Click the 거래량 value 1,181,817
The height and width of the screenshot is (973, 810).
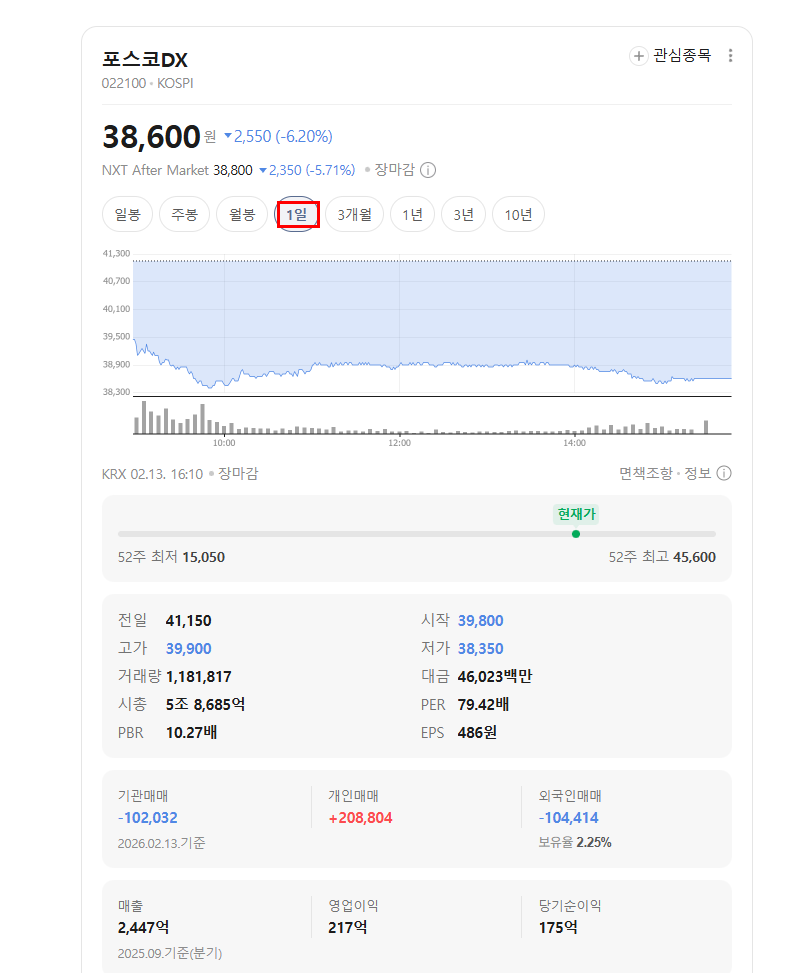click(199, 676)
